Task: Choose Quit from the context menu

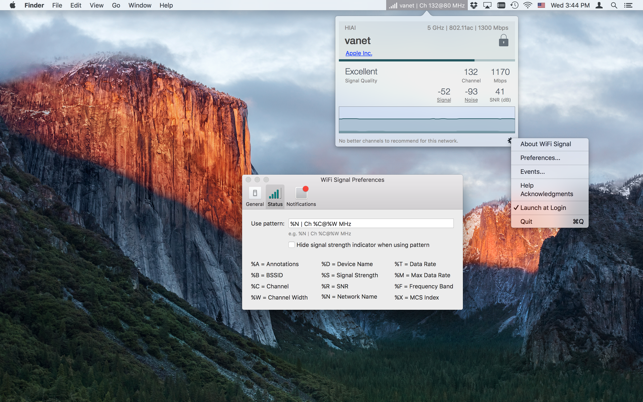Action: point(526,222)
